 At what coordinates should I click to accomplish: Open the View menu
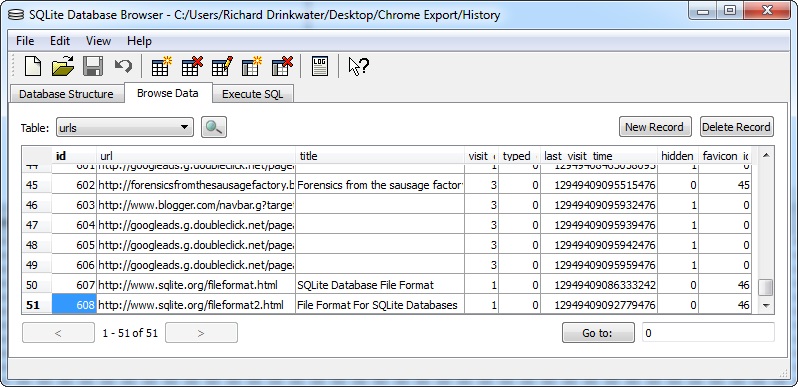(98, 41)
